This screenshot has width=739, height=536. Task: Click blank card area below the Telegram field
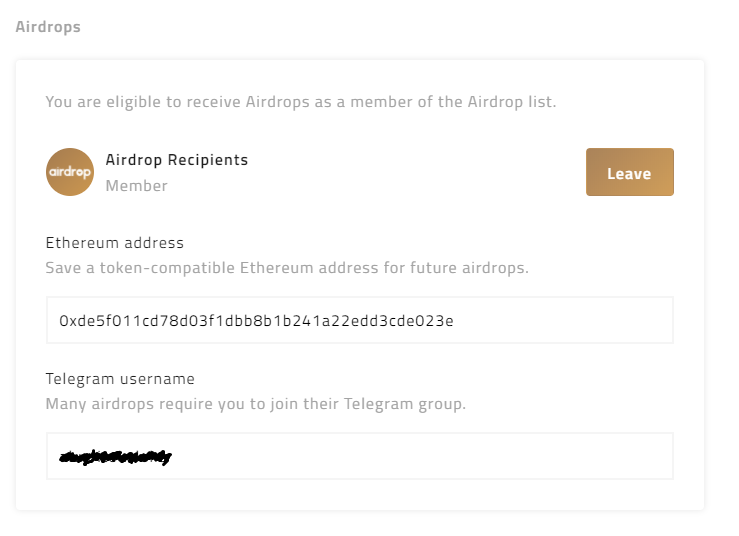359,495
